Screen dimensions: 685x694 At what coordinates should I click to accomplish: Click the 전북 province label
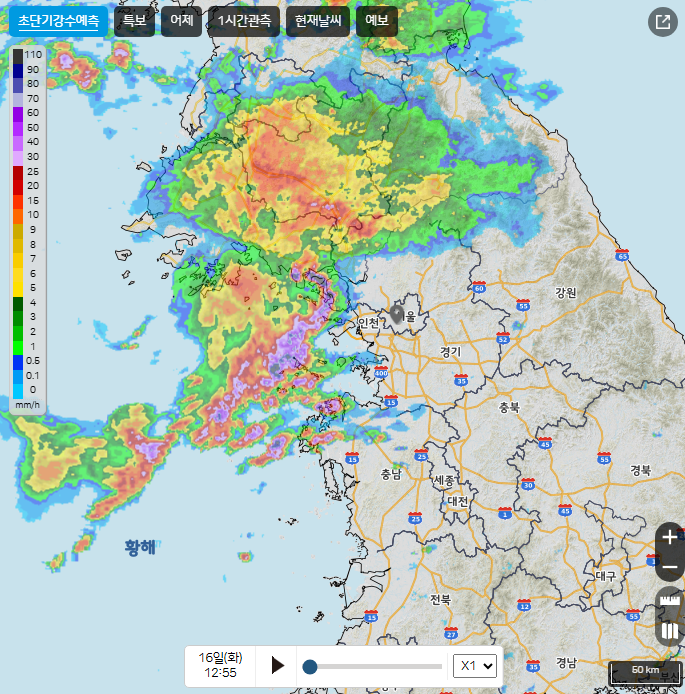click(441, 600)
